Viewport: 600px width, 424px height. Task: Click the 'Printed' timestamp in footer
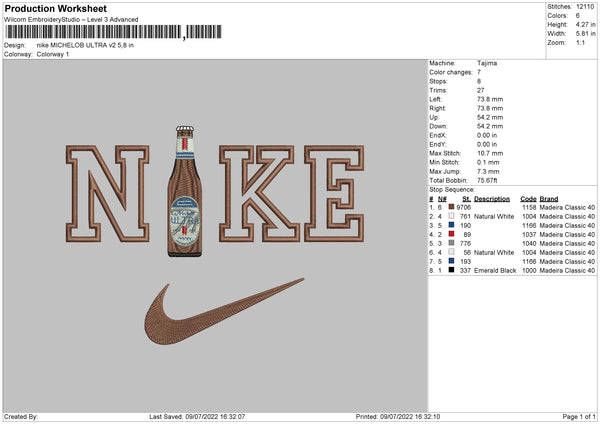click(x=398, y=416)
